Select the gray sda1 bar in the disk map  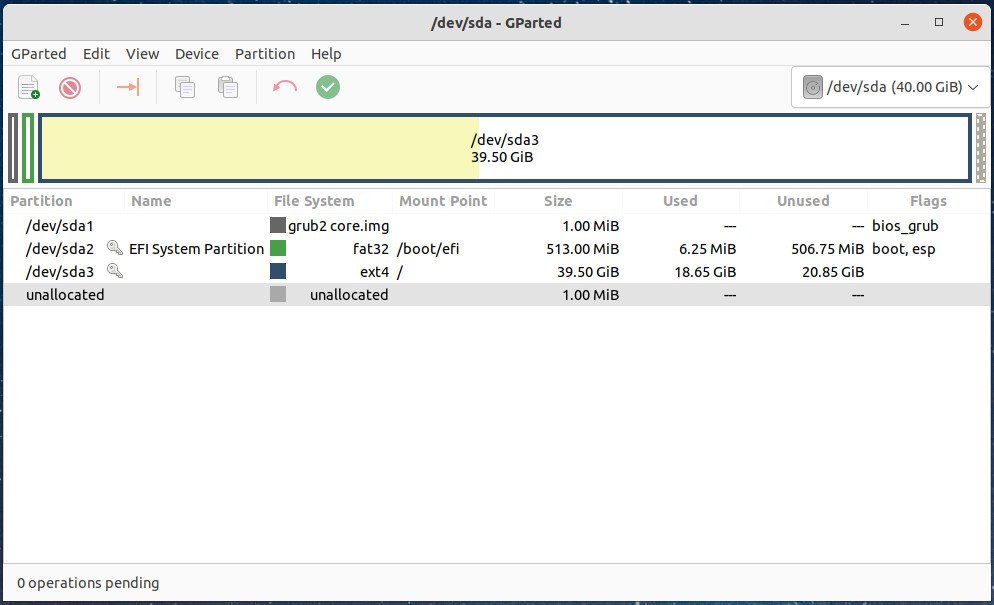coord(13,148)
